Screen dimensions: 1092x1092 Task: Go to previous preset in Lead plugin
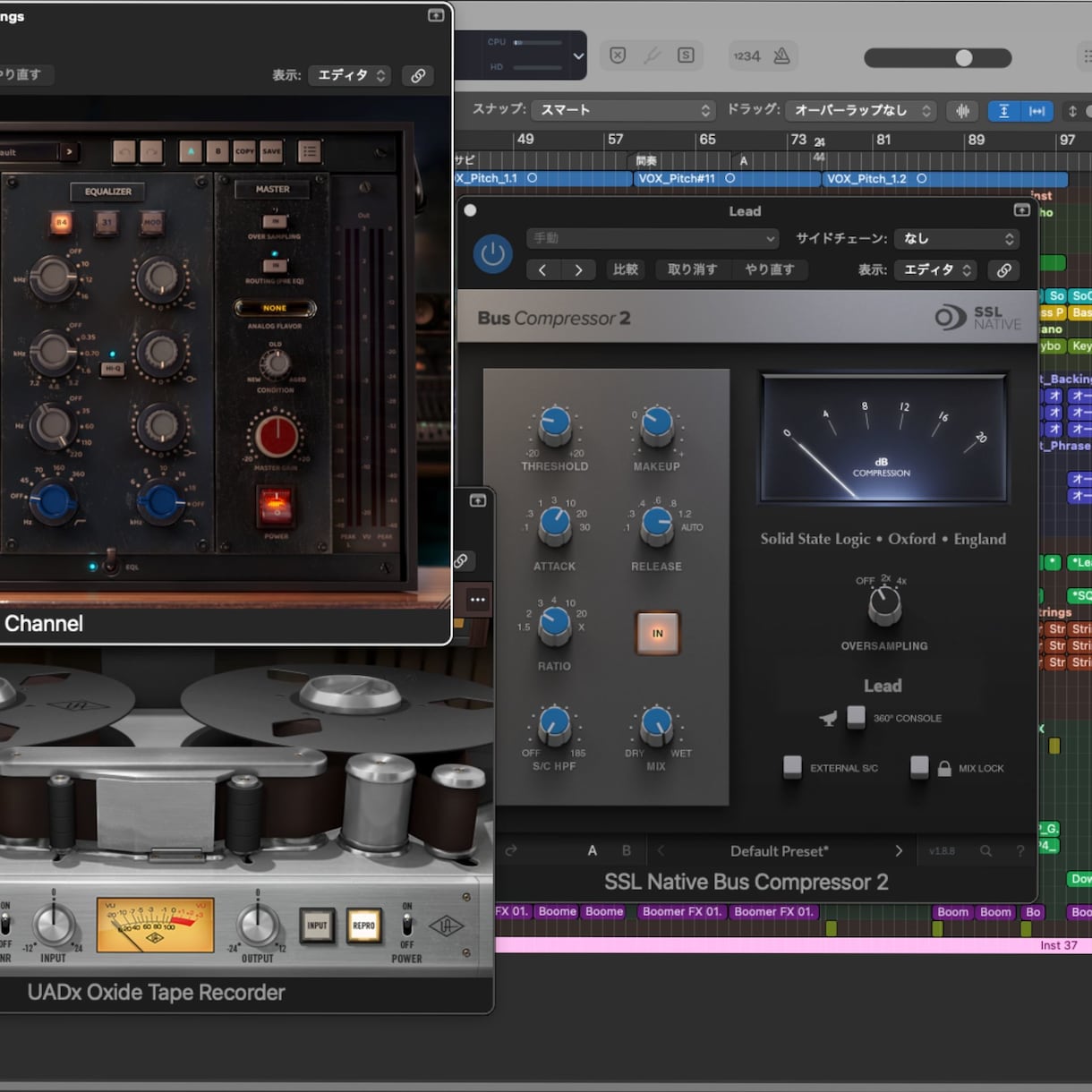pos(542,269)
